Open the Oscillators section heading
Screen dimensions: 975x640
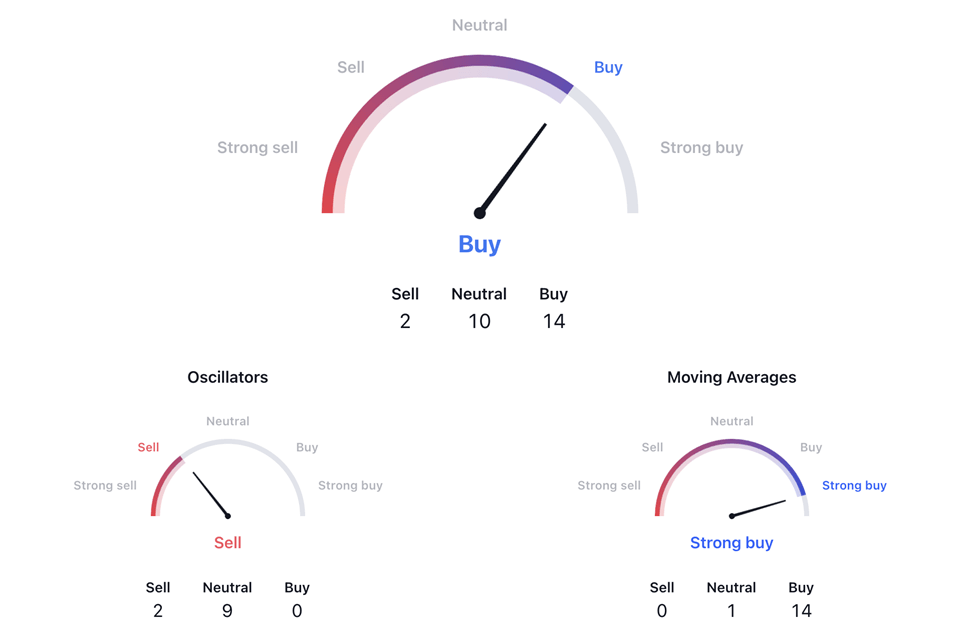tap(228, 377)
